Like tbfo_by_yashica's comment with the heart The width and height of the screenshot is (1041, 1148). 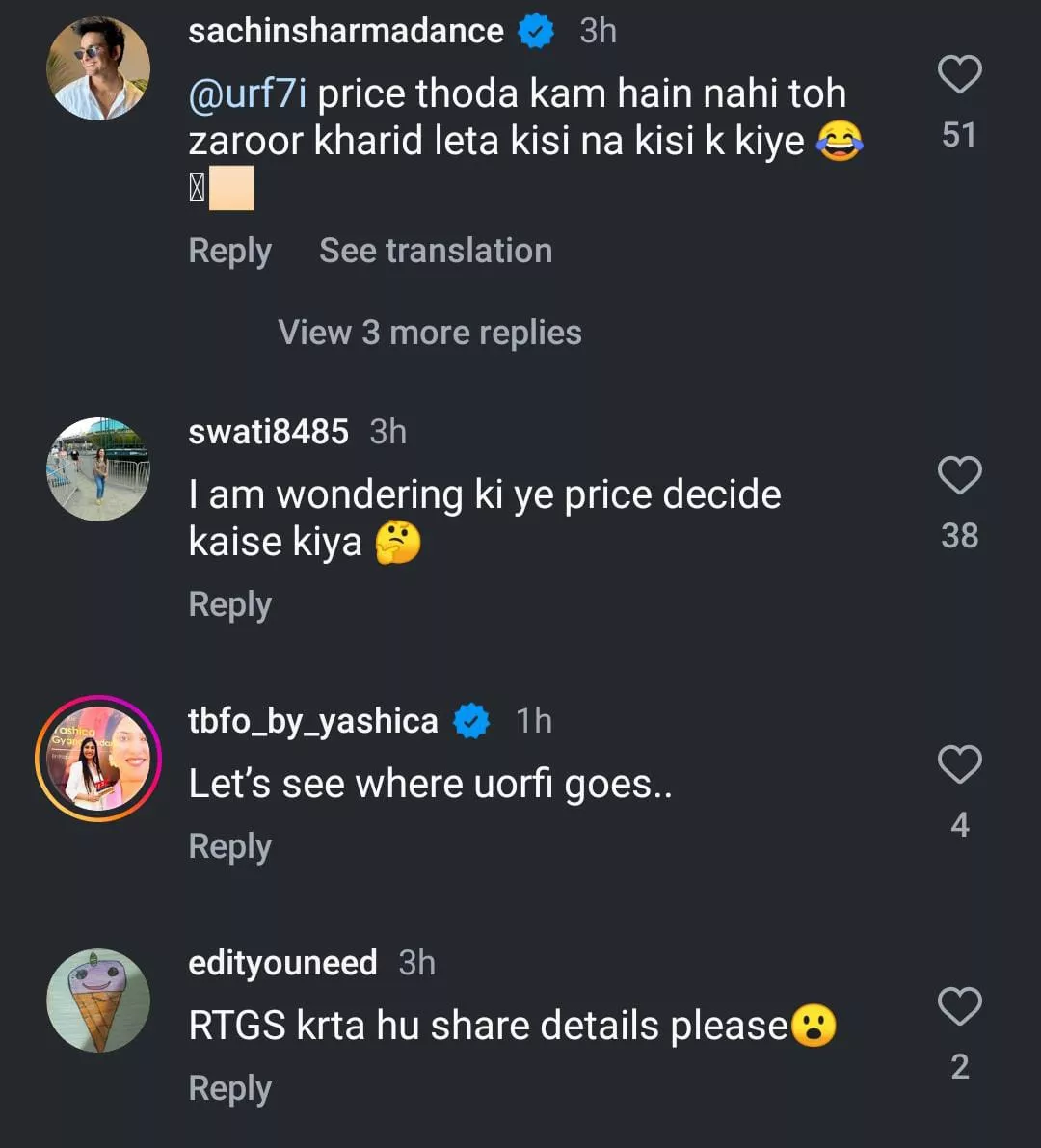959,765
